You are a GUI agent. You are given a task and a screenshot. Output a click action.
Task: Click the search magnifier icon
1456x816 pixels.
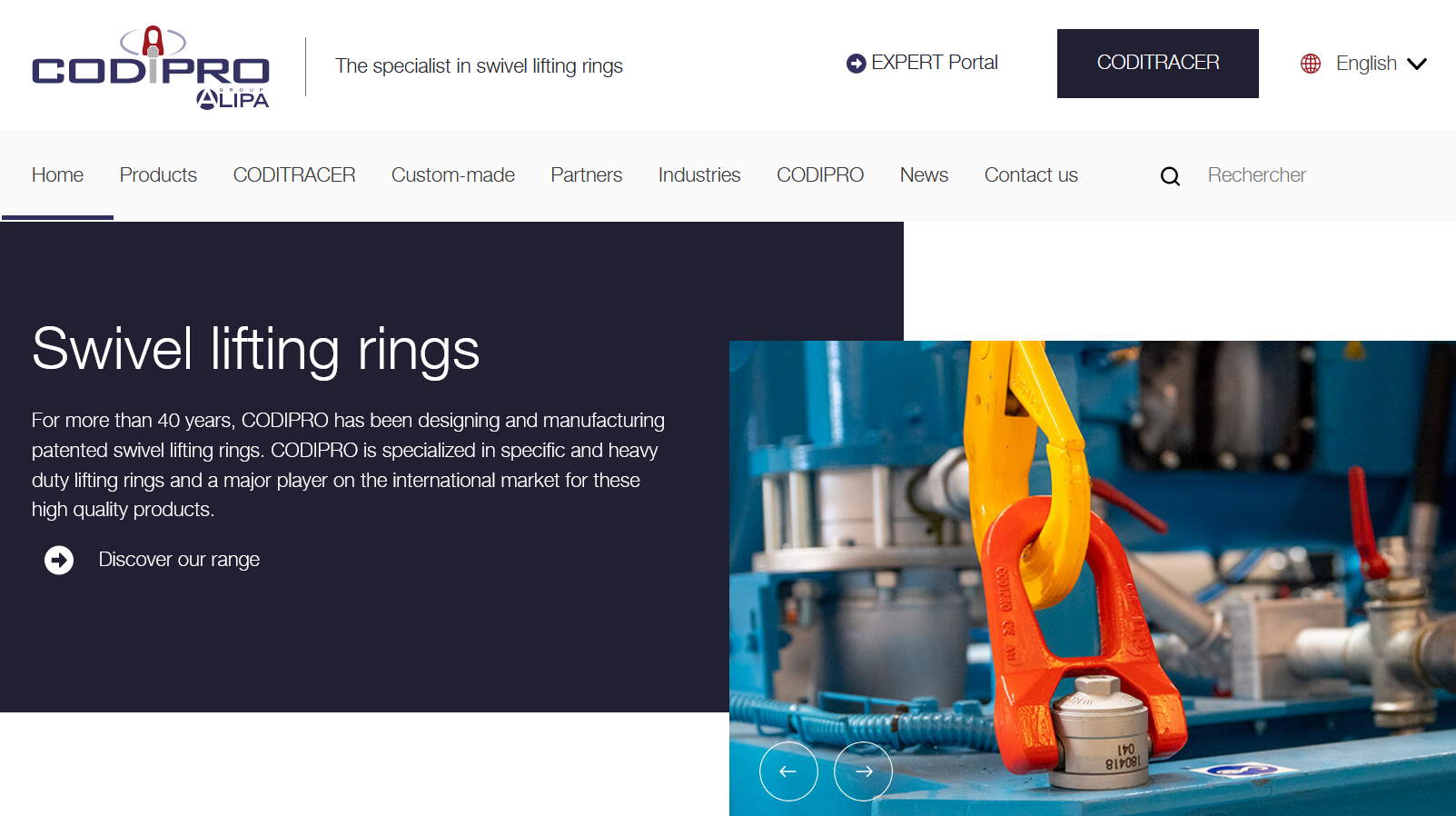coord(1170,176)
